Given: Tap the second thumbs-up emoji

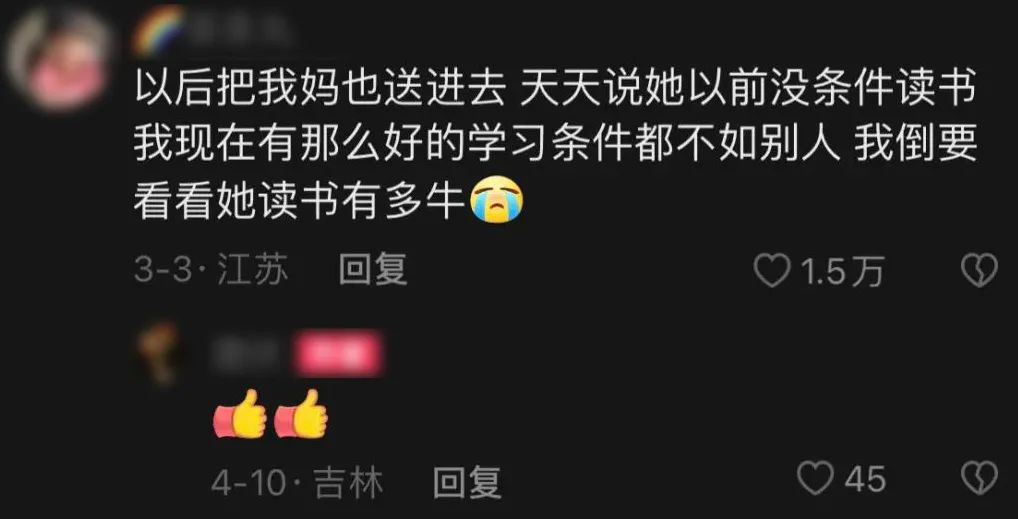Looking at the screenshot, I should tap(301, 414).
